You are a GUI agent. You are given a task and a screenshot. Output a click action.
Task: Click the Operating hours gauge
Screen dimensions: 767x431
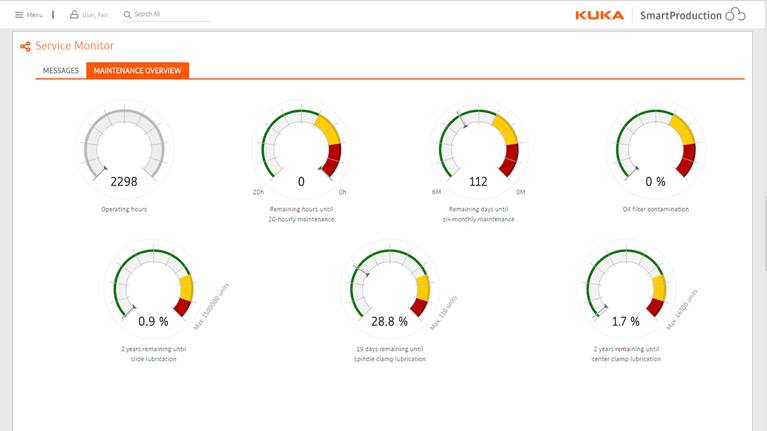124,152
